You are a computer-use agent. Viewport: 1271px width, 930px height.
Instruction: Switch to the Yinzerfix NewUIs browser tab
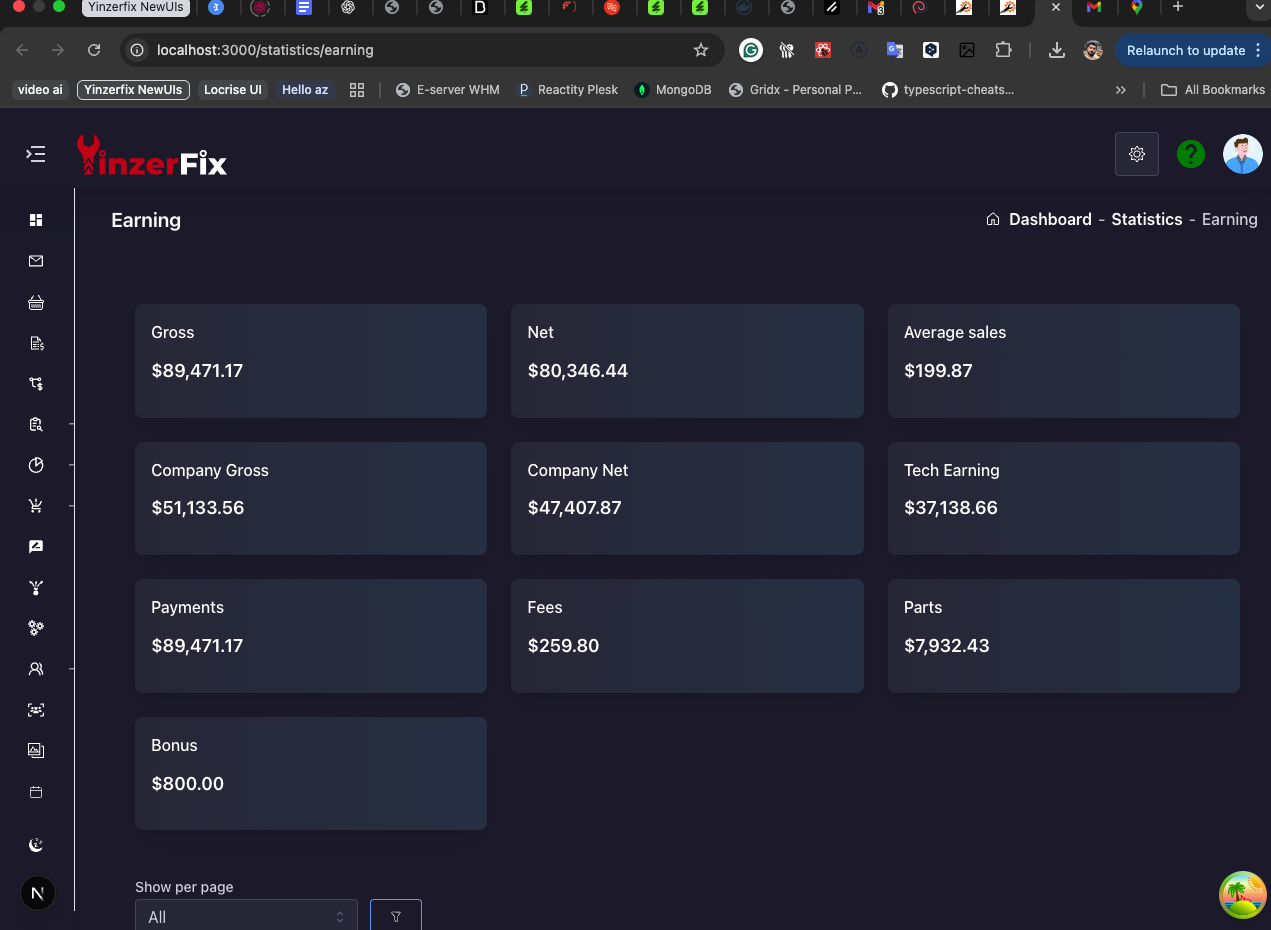point(135,8)
